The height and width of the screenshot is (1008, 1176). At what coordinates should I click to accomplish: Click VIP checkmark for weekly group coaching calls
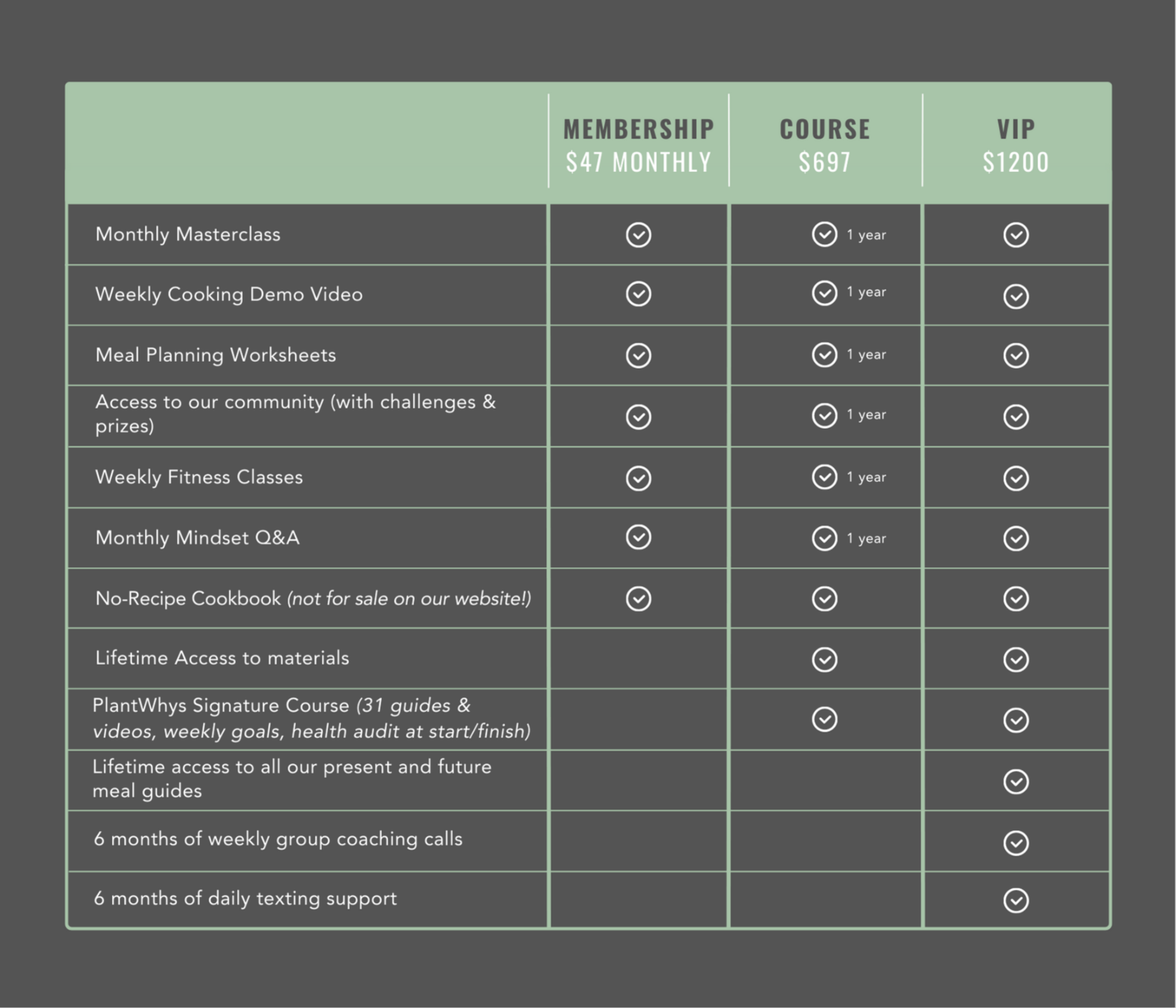1016,843
